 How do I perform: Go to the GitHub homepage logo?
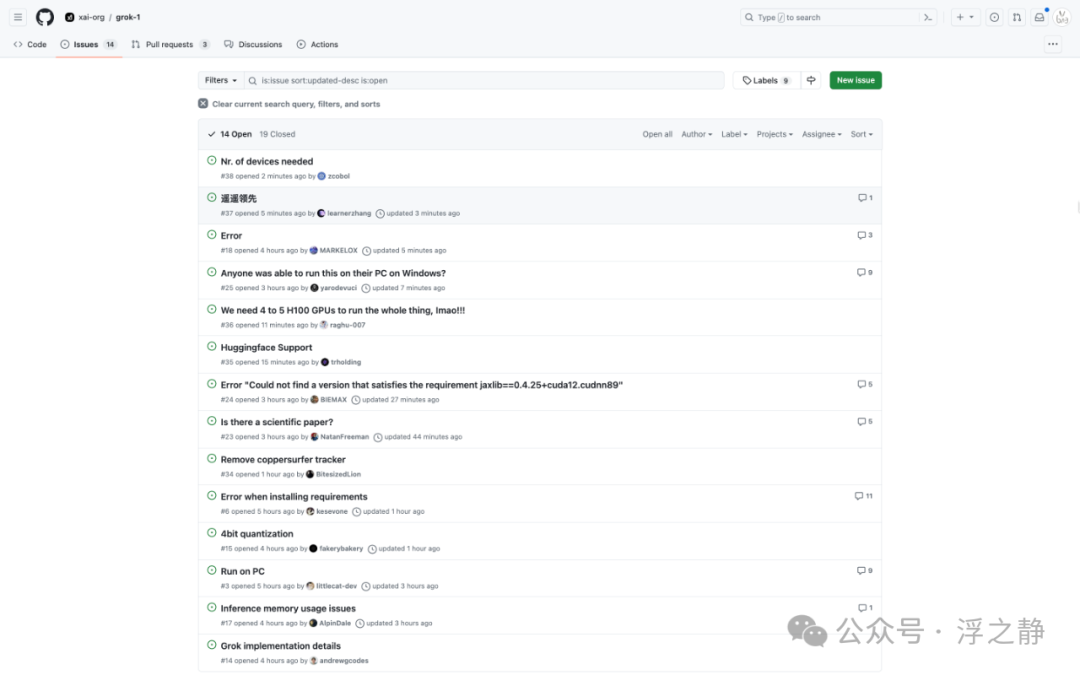point(45,17)
